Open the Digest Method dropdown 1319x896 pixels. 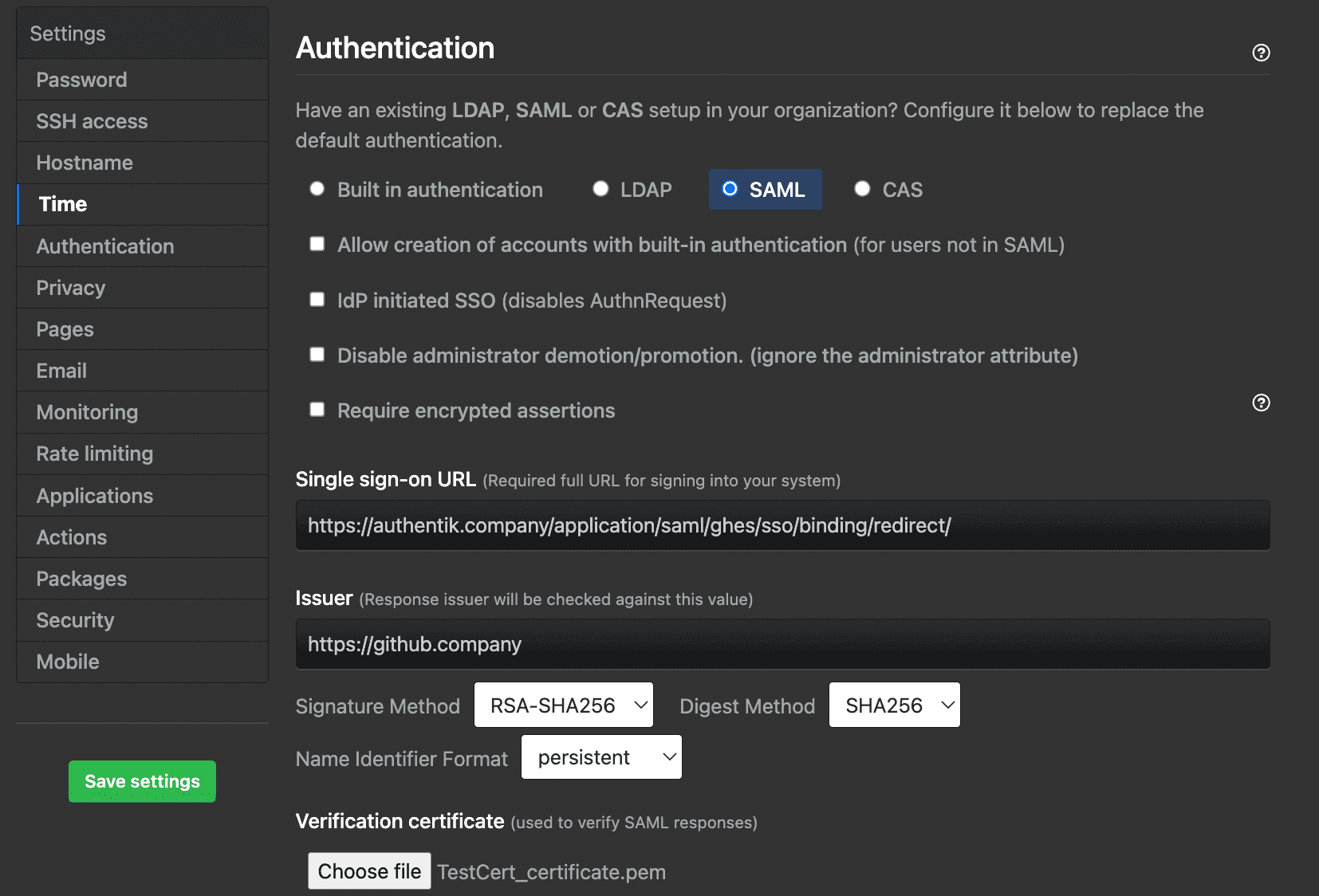point(894,705)
